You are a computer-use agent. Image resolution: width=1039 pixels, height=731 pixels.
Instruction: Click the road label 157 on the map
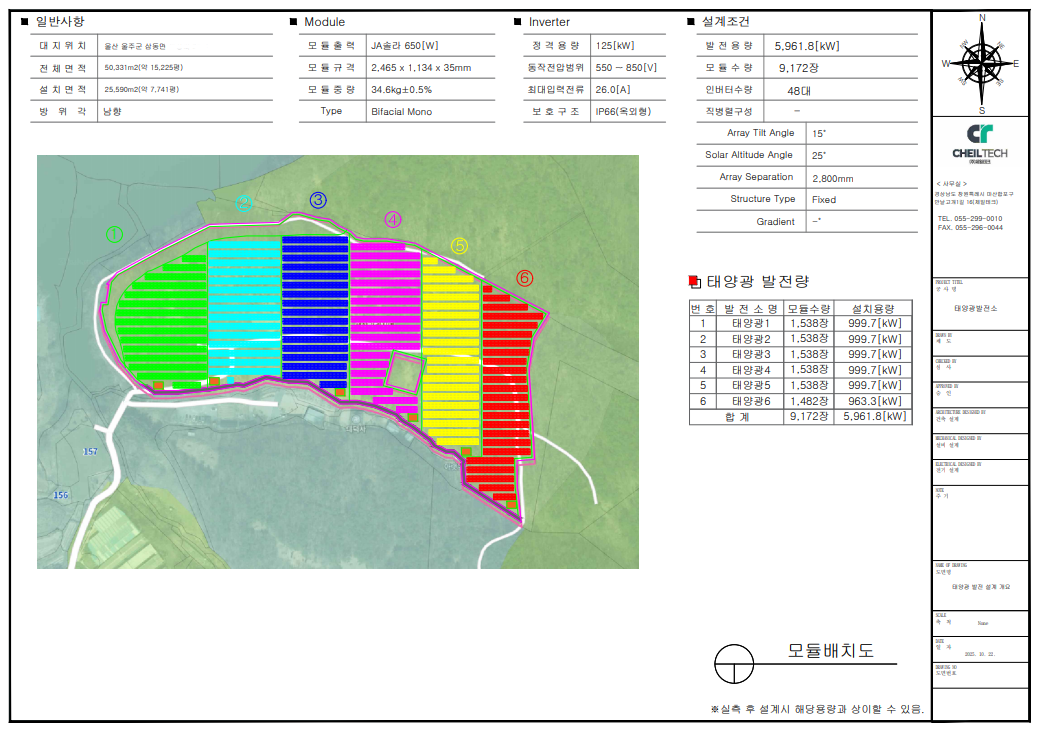click(x=90, y=452)
